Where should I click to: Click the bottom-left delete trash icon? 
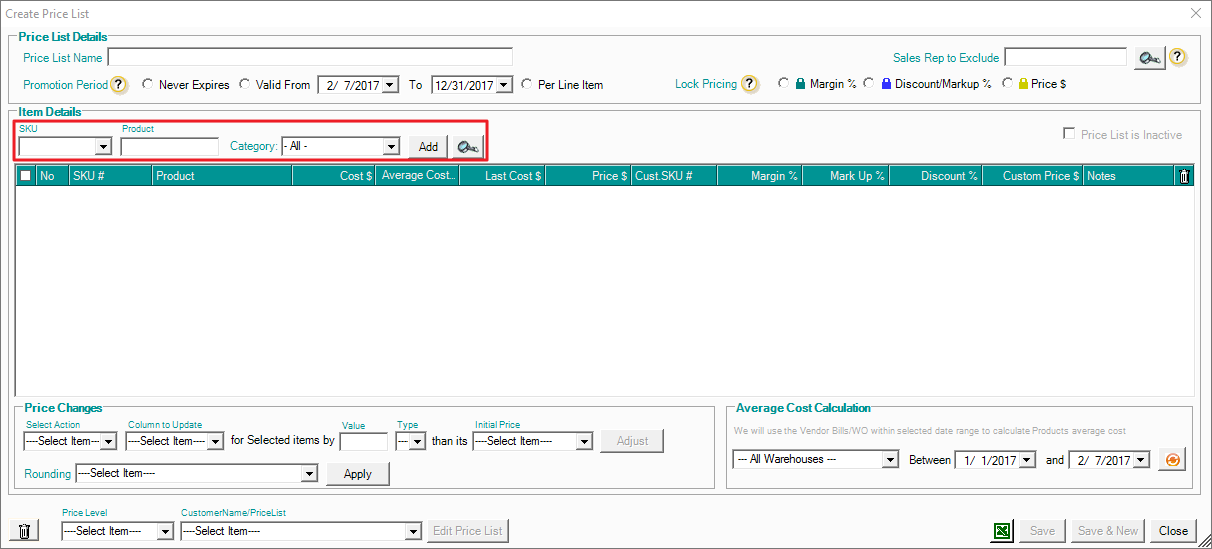[25, 531]
